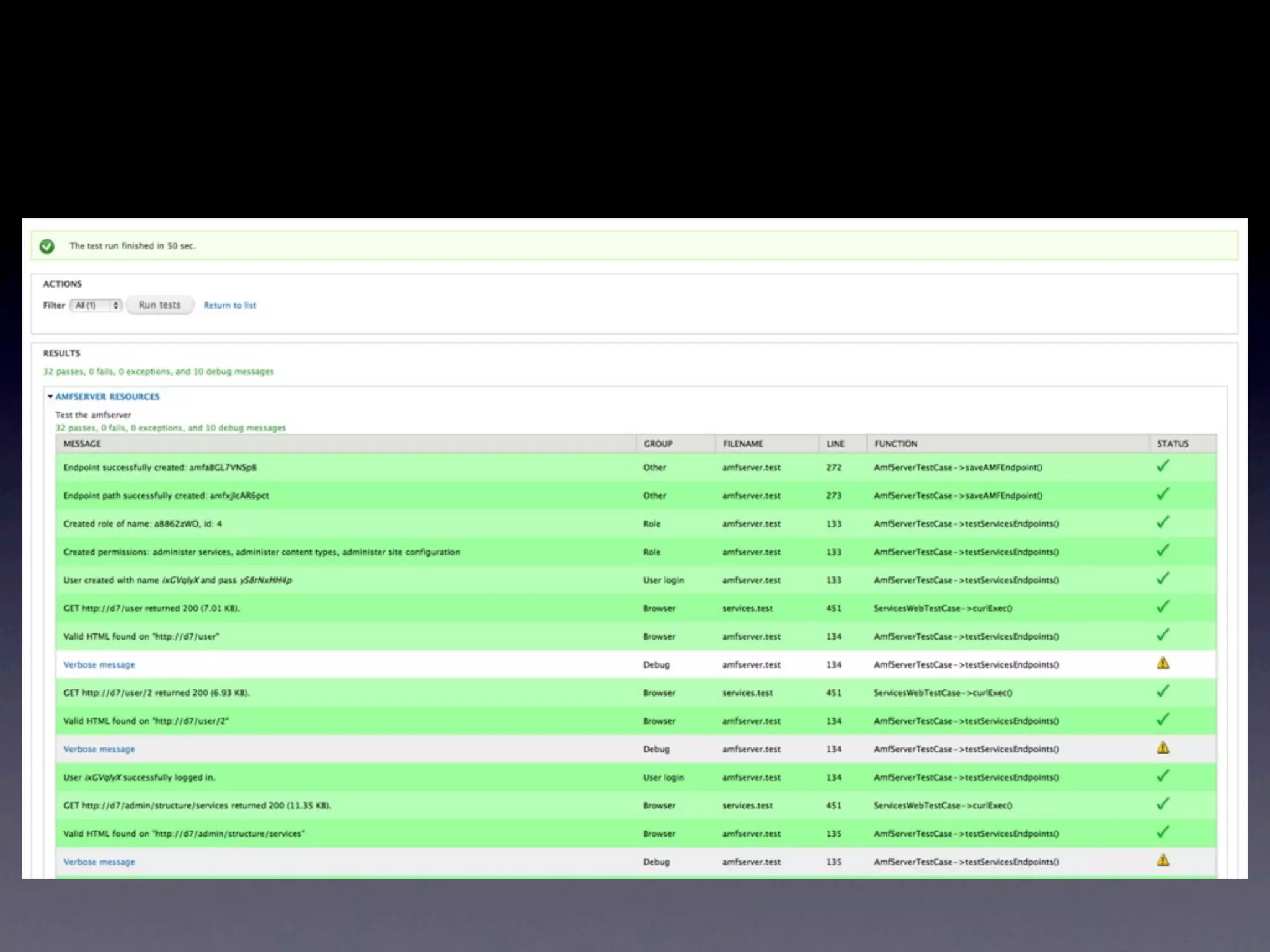
Task: Select the 'GET http://d7/user returned 200' row
Action: [151, 609]
